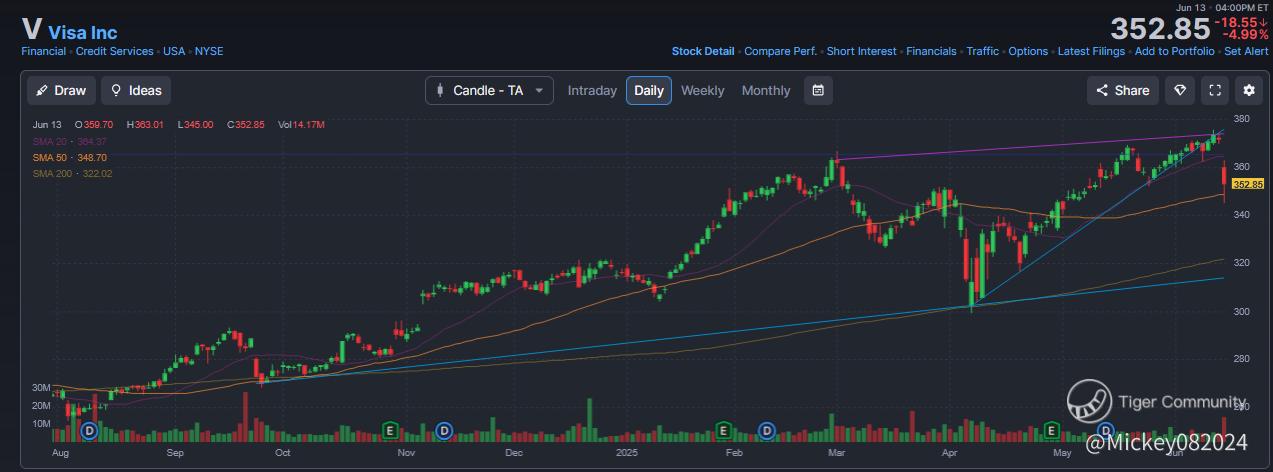1273x472 pixels.
Task: Open Financials link in top bar
Action: coord(931,51)
